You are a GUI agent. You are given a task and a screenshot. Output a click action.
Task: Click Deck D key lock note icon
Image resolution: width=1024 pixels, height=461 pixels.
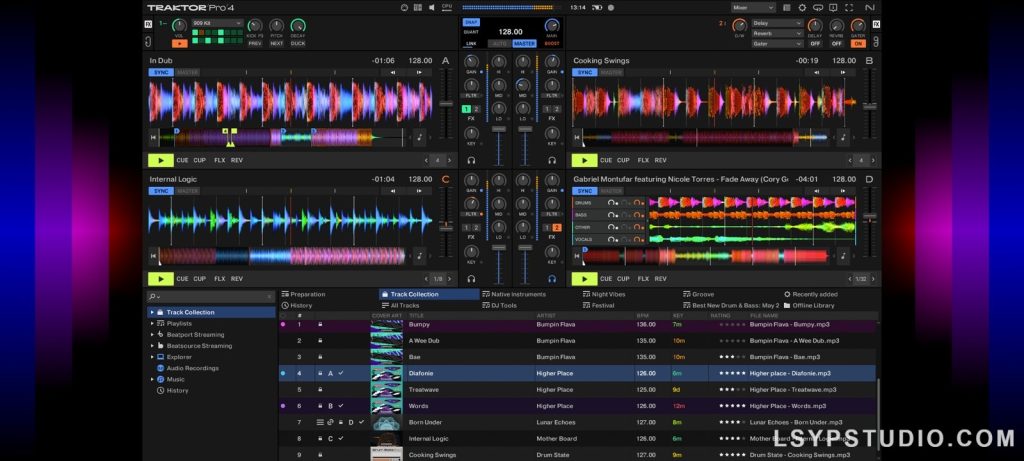[843, 256]
